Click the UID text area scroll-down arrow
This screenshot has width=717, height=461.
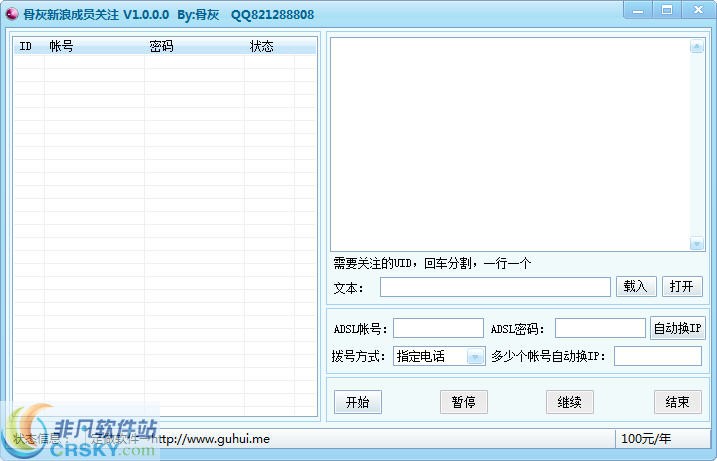[696, 244]
